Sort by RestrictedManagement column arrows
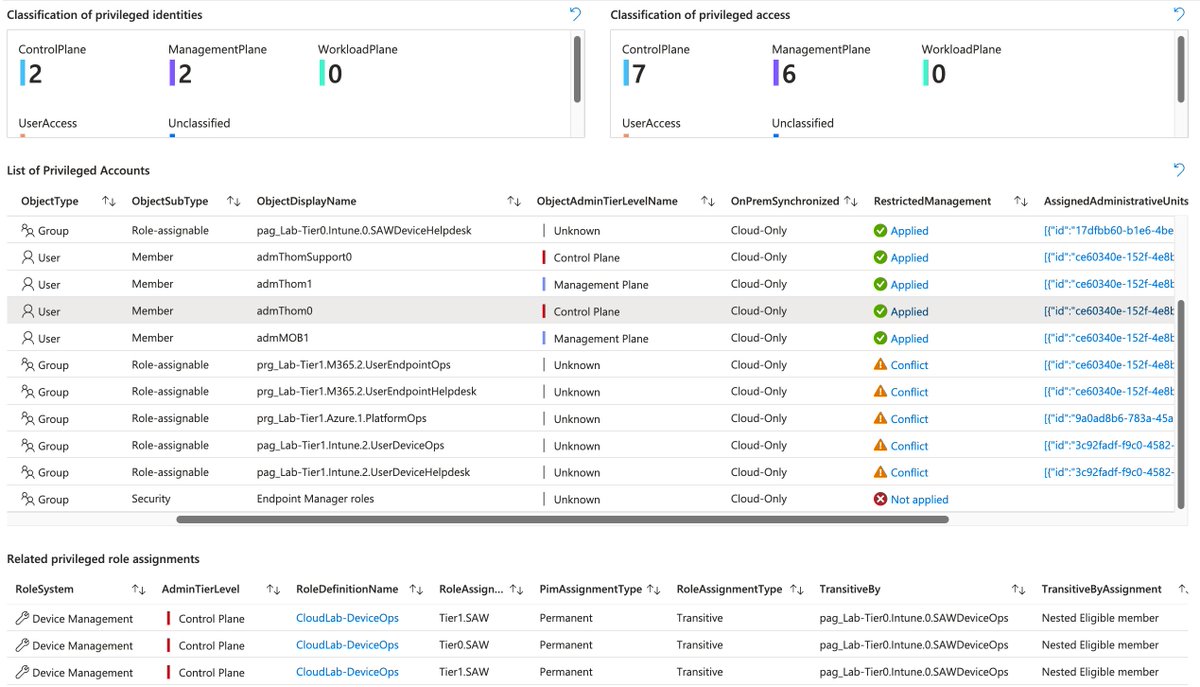 [x=1021, y=201]
